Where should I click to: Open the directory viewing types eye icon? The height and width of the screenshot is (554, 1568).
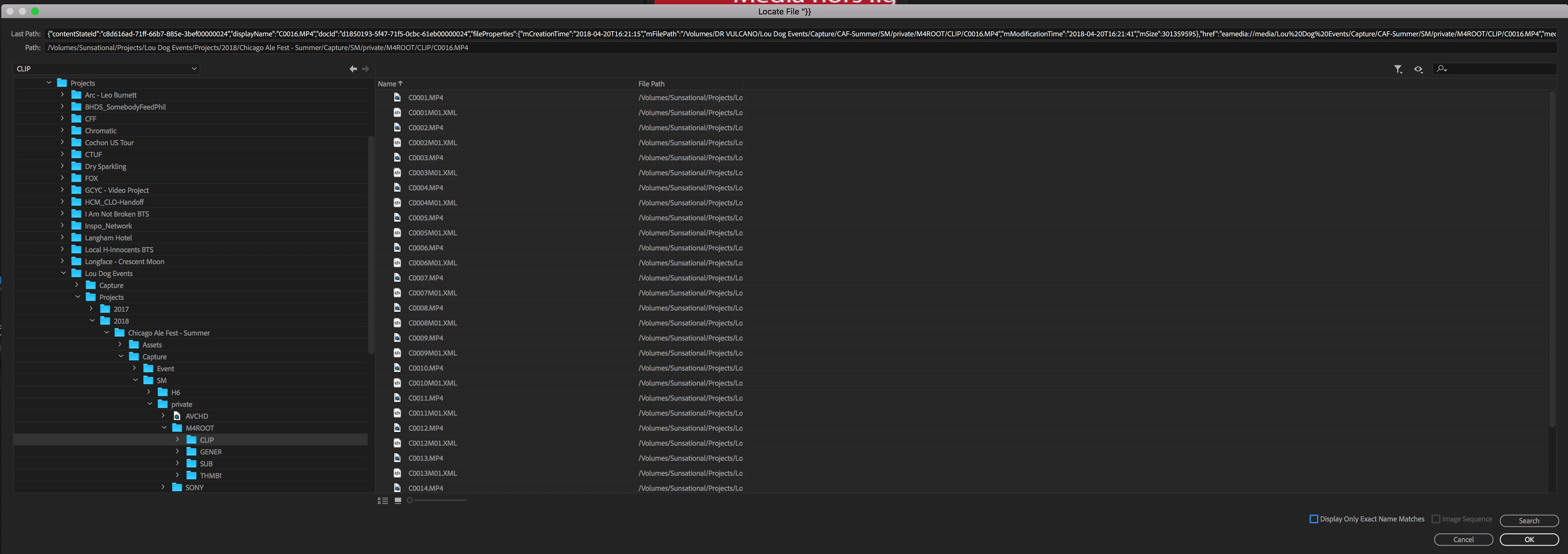[1418, 69]
